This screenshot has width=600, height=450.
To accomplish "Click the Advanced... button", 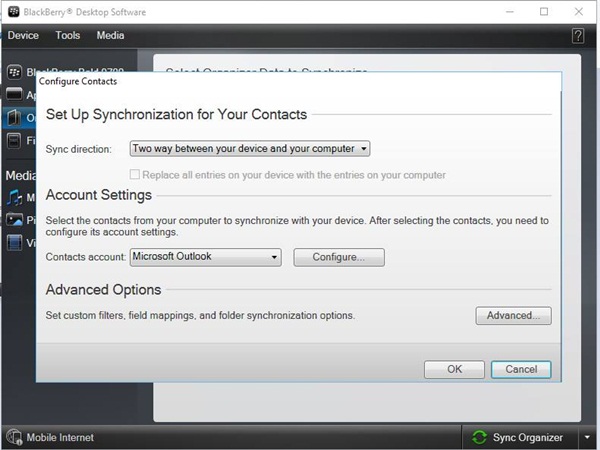I will (513, 315).
